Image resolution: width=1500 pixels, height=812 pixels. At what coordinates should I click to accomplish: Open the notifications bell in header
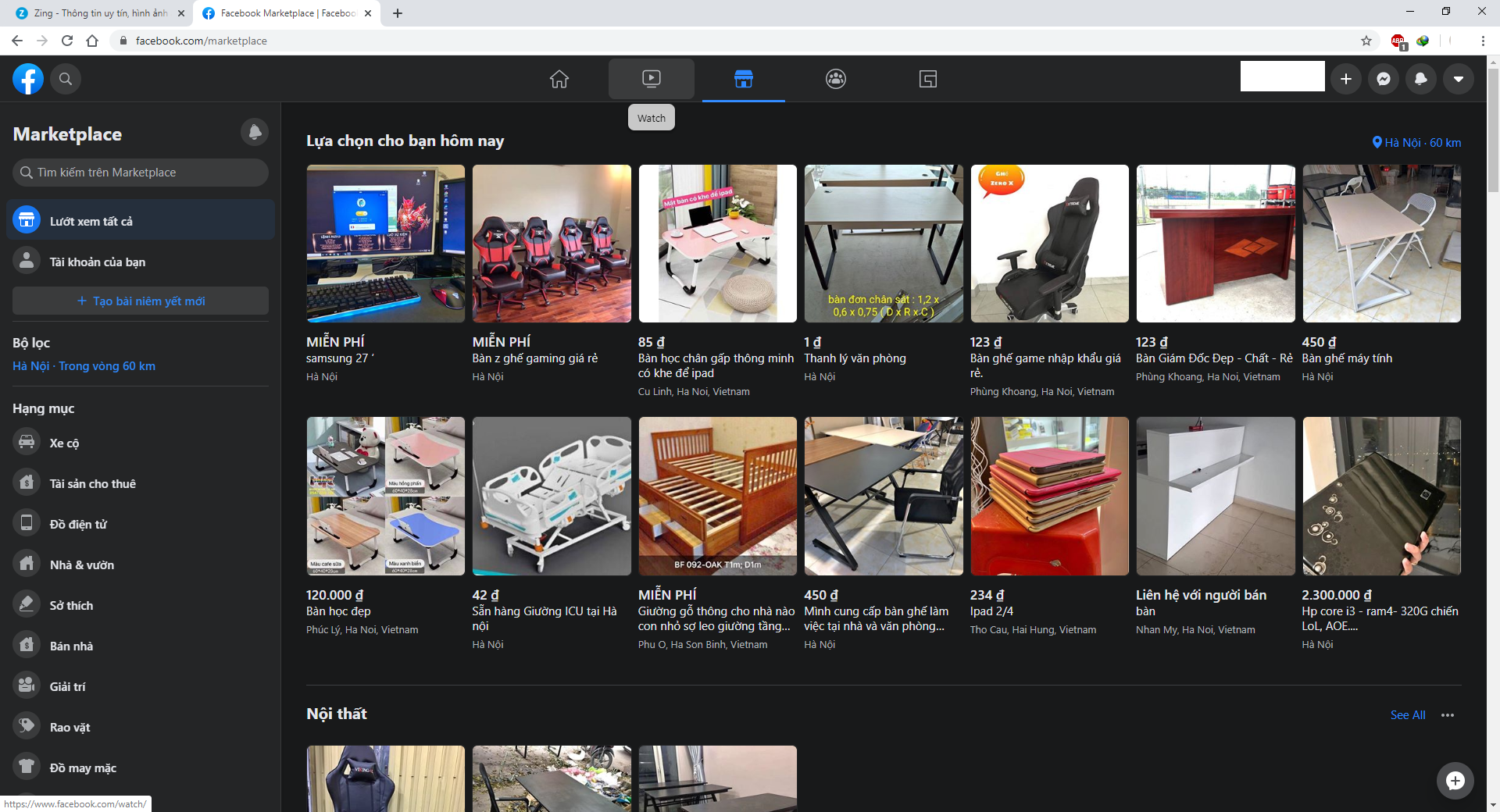point(1421,79)
